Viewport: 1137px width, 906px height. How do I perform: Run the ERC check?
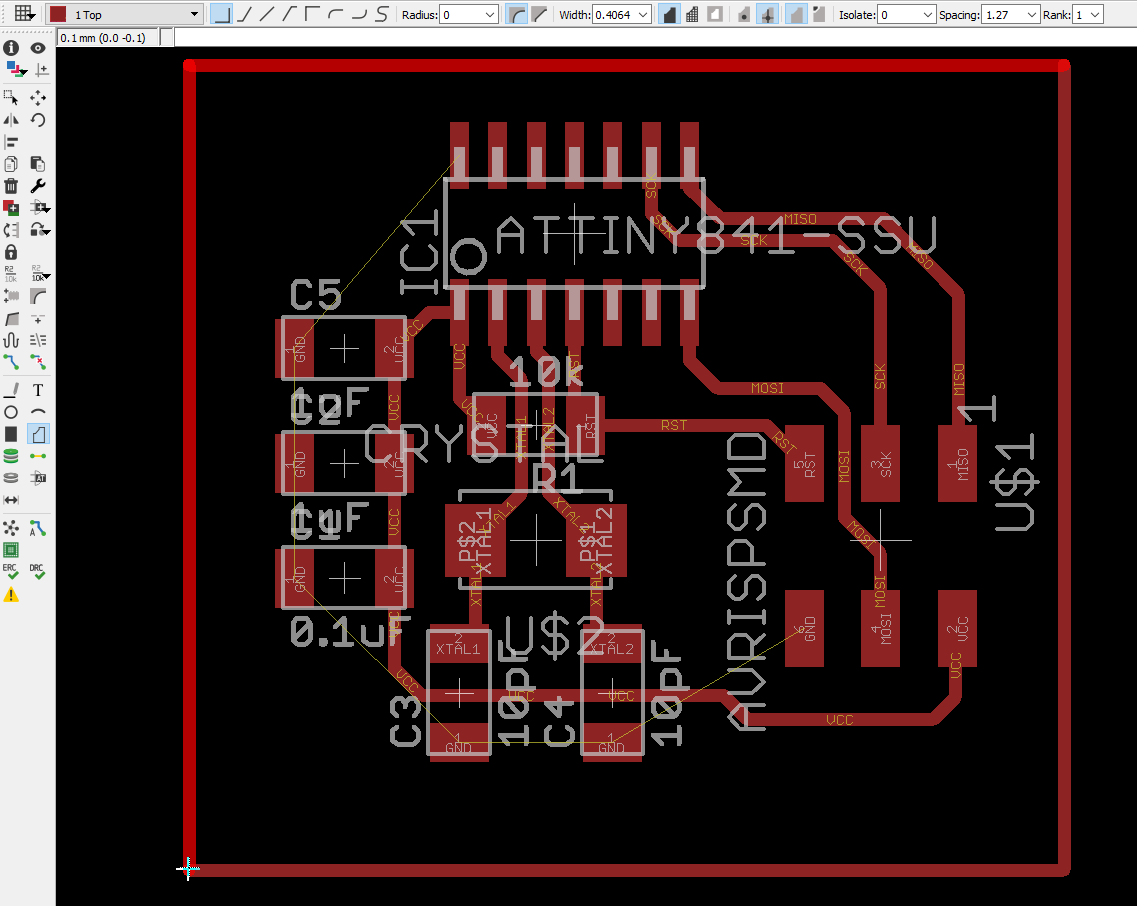click(10, 572)
